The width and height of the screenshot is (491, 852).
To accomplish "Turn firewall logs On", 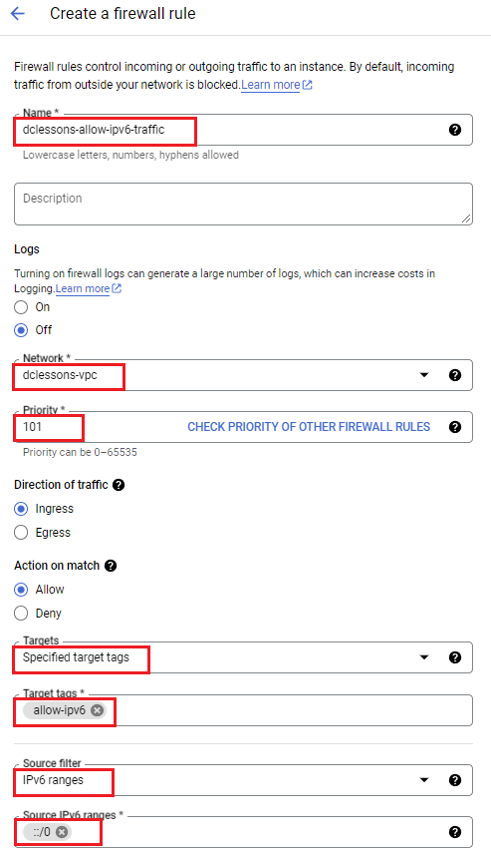I will pos(21,307).
